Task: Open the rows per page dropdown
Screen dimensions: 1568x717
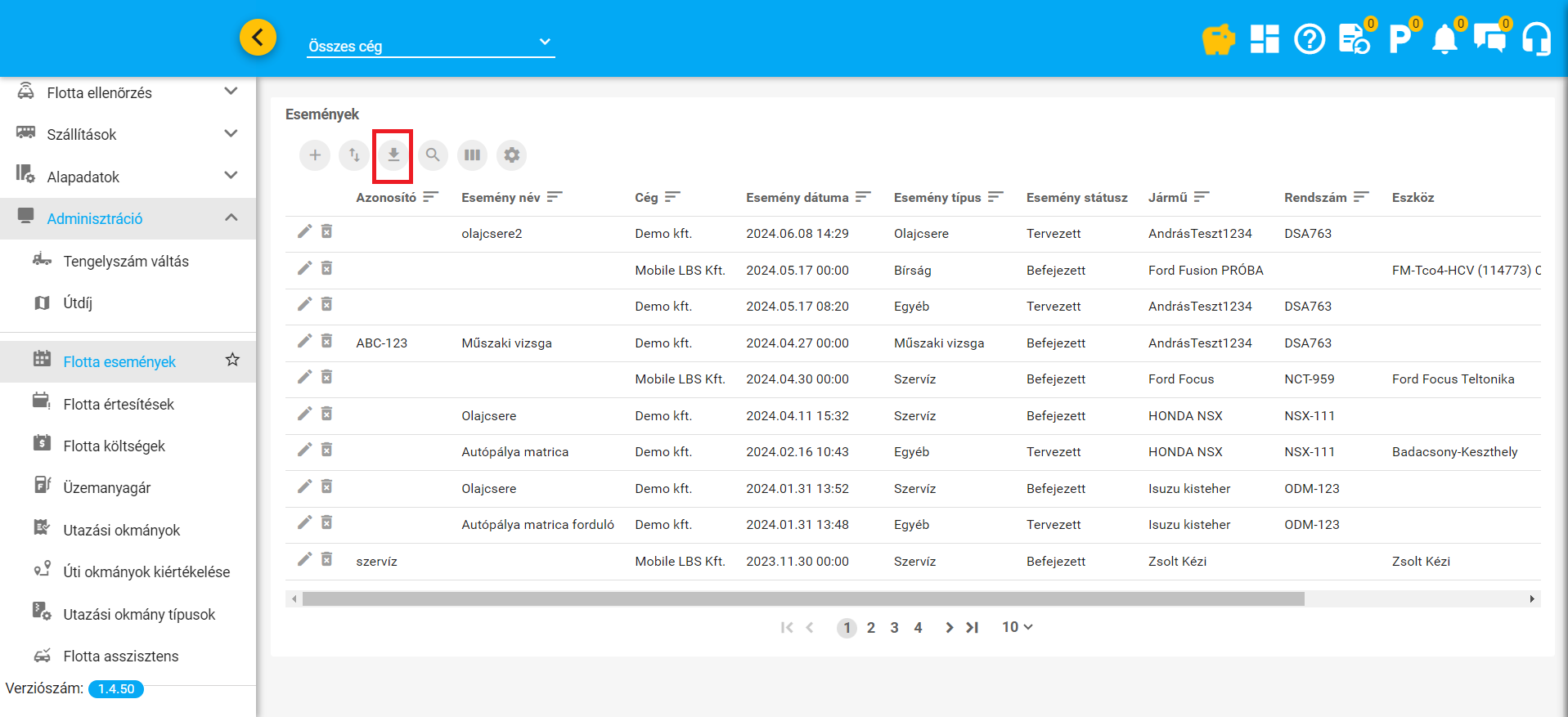Action: (1017, 627)
